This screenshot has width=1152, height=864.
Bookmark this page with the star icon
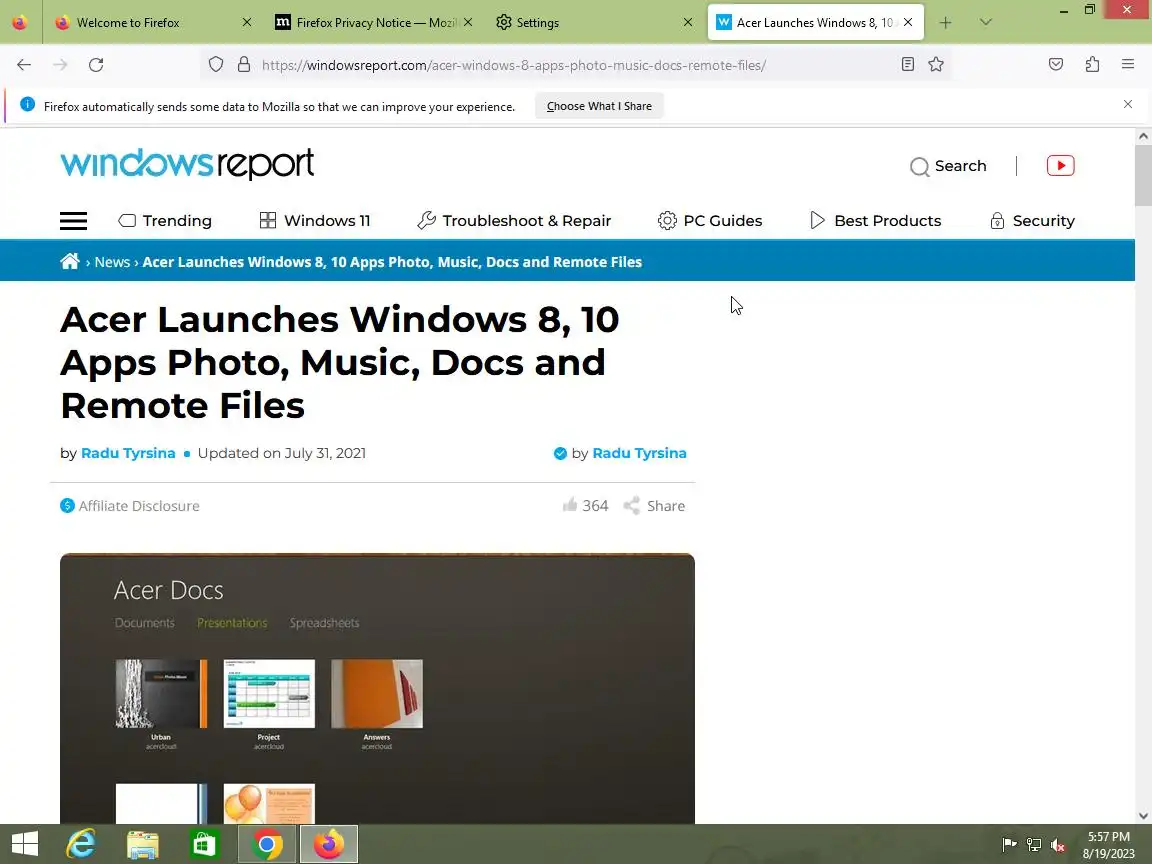click(935, 65)
